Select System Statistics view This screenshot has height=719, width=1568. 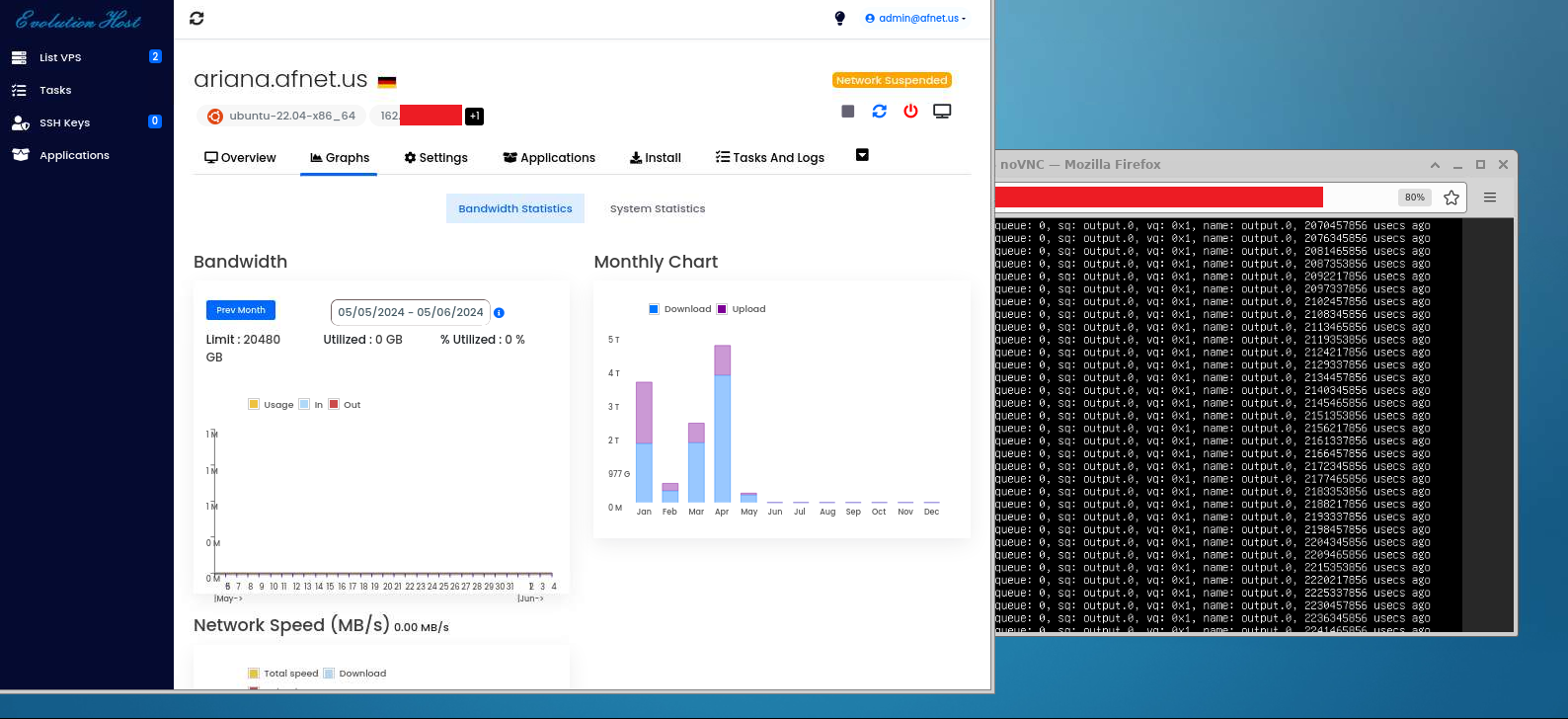[x=658, y=208]
